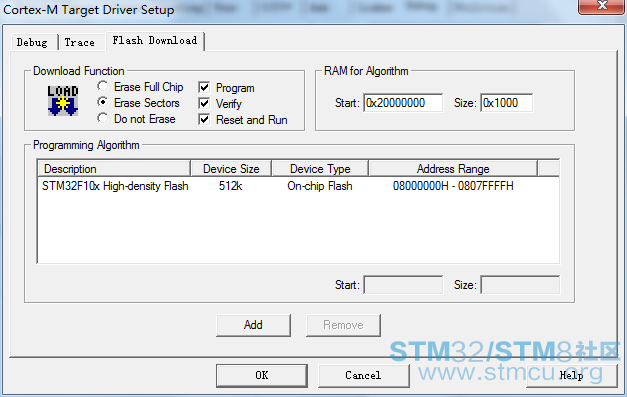Close the Cortex-M Target Driver Setup dialog

602,7
